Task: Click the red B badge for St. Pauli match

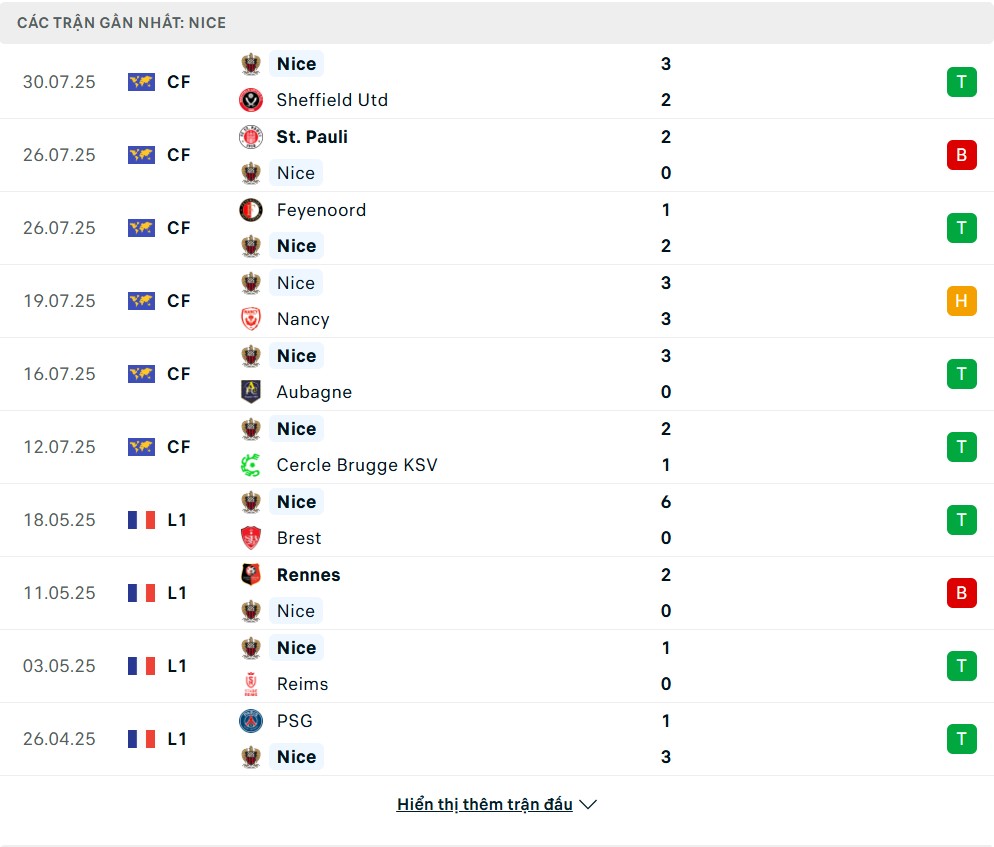Action: click(x=962, y=155)
